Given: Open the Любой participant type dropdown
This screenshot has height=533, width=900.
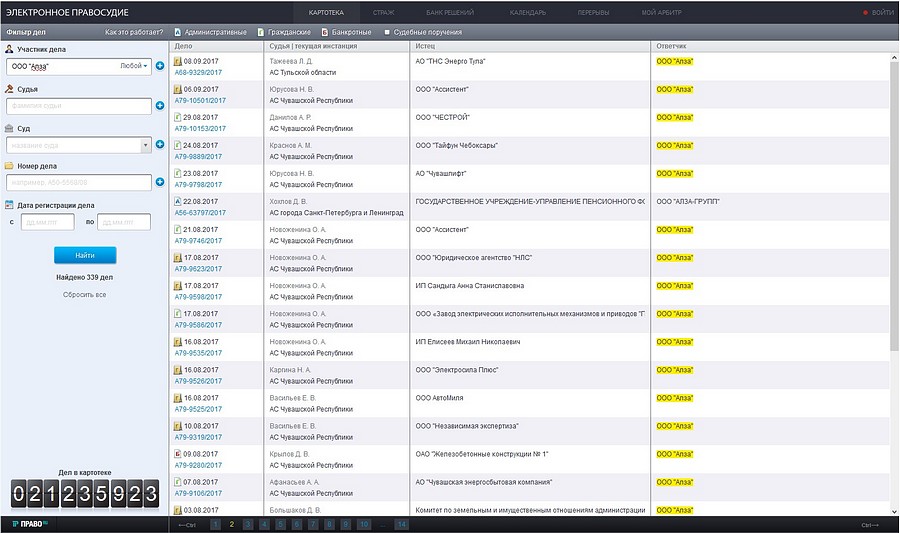Looking at the screenshot, I should pyautogui.click(x=134, y=66).
